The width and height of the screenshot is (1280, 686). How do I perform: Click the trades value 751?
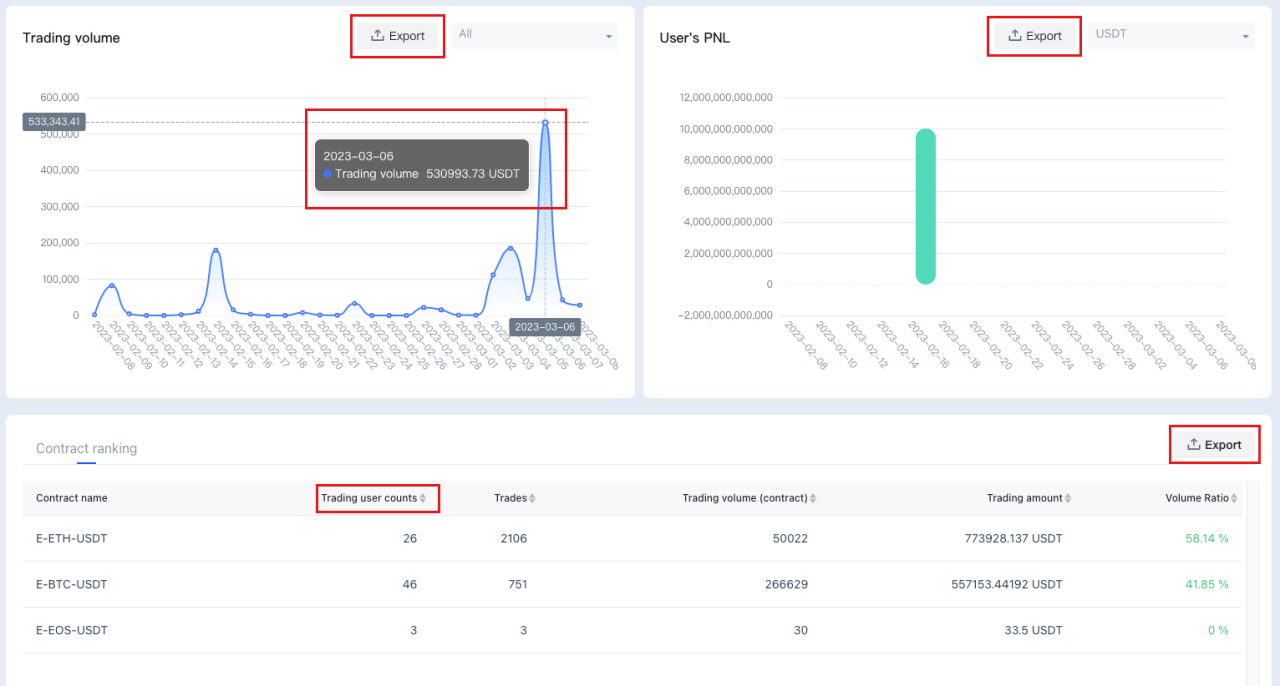517,585
